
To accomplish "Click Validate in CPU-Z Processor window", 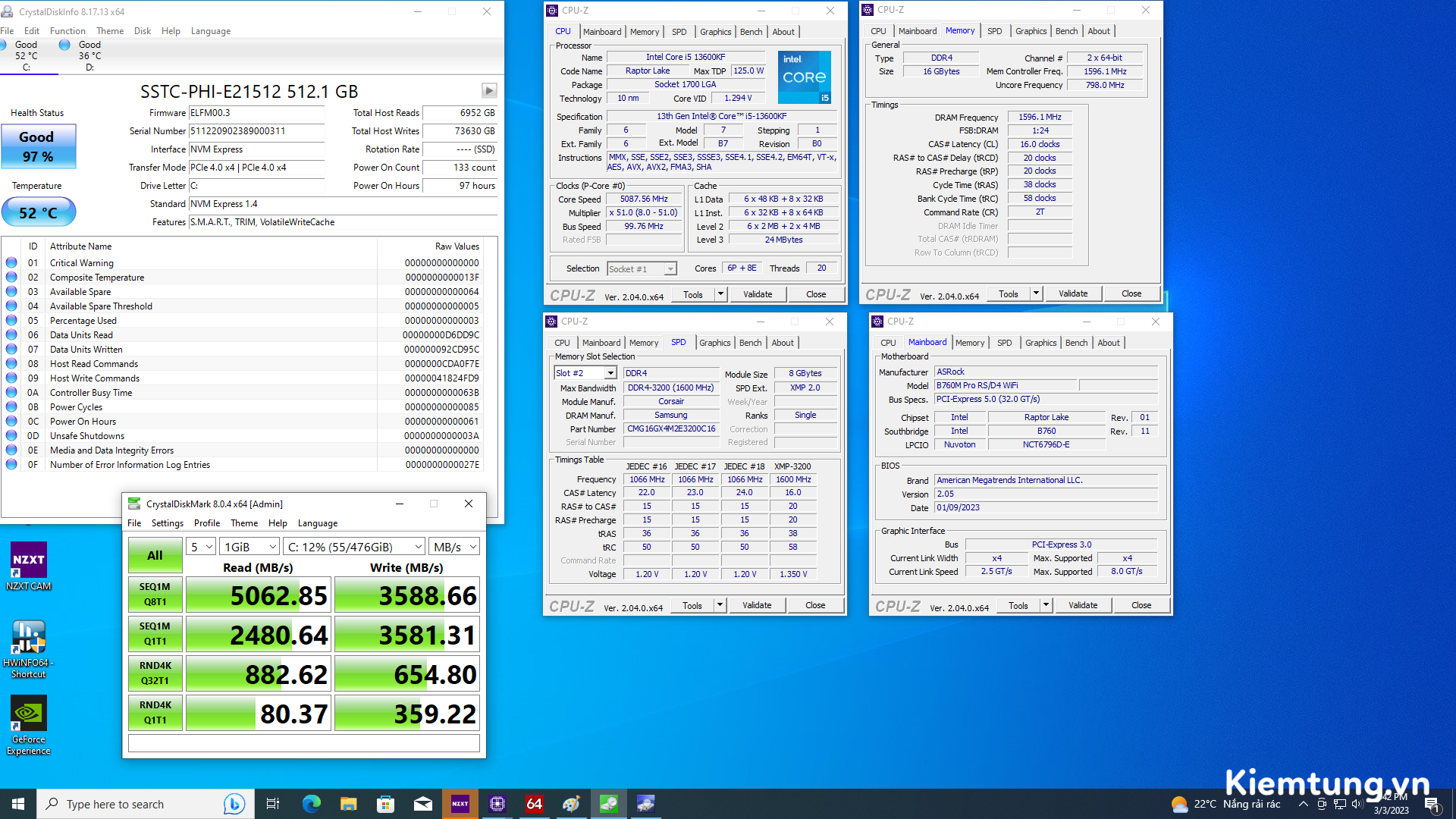I will click(x=758, y=294).
